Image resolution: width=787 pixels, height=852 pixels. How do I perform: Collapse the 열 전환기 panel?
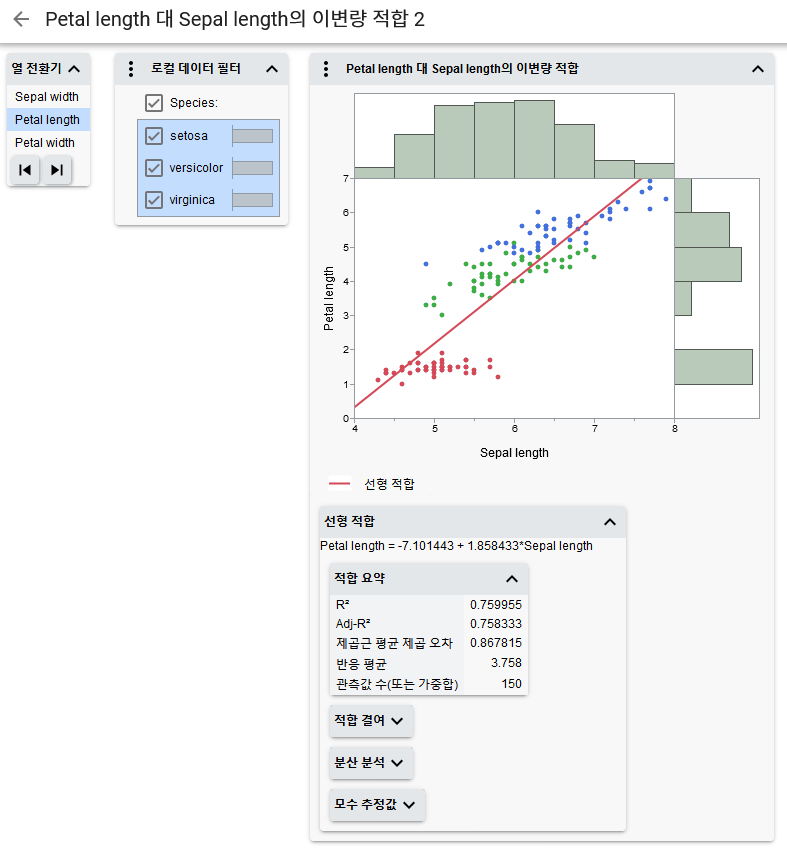[74, 69]
